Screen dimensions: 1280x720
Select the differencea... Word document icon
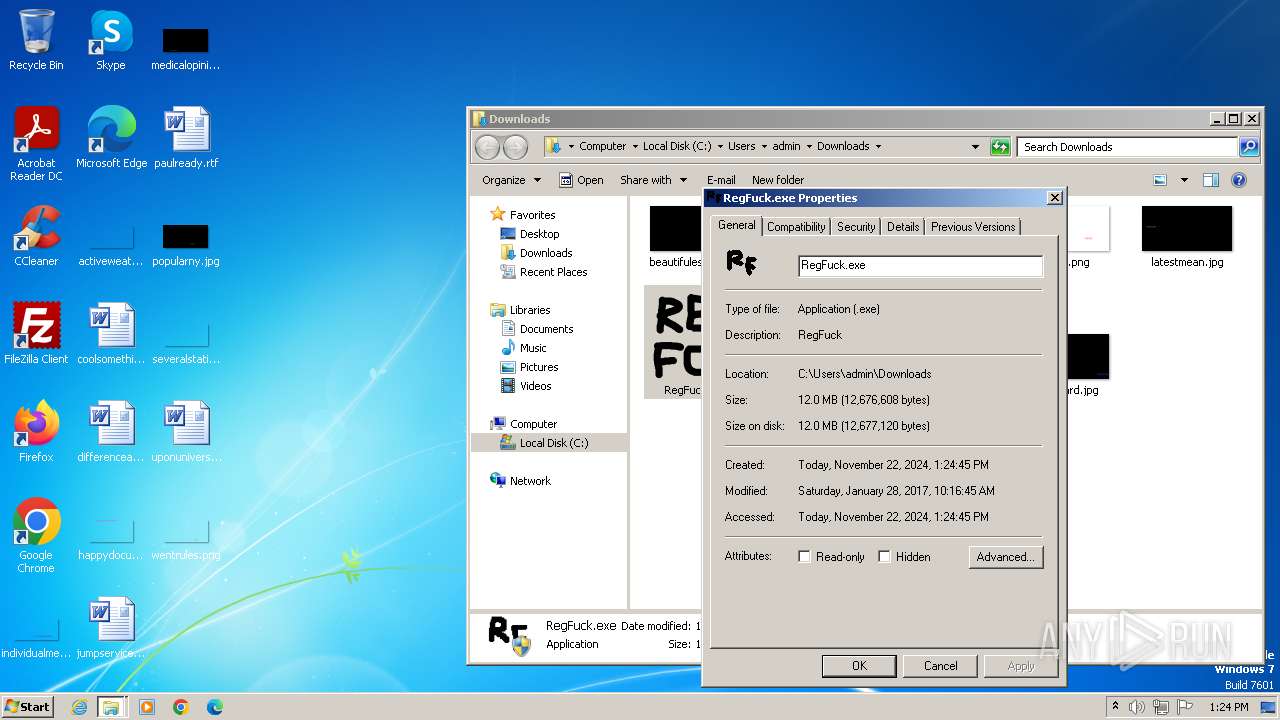[x=111, y=432]
